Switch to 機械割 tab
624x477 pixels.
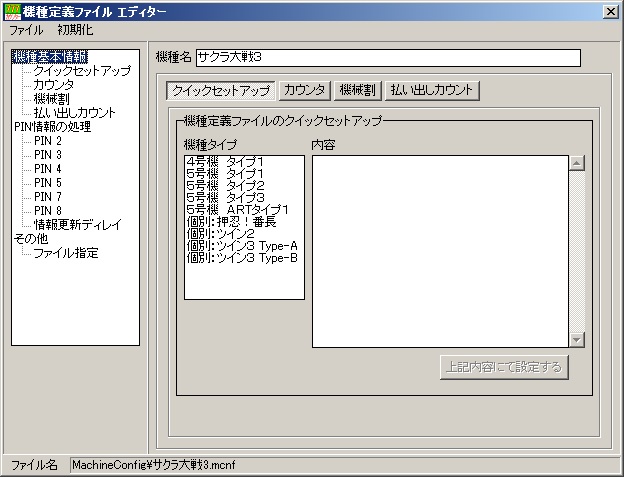pyautogui.click(x=357, y=91)
